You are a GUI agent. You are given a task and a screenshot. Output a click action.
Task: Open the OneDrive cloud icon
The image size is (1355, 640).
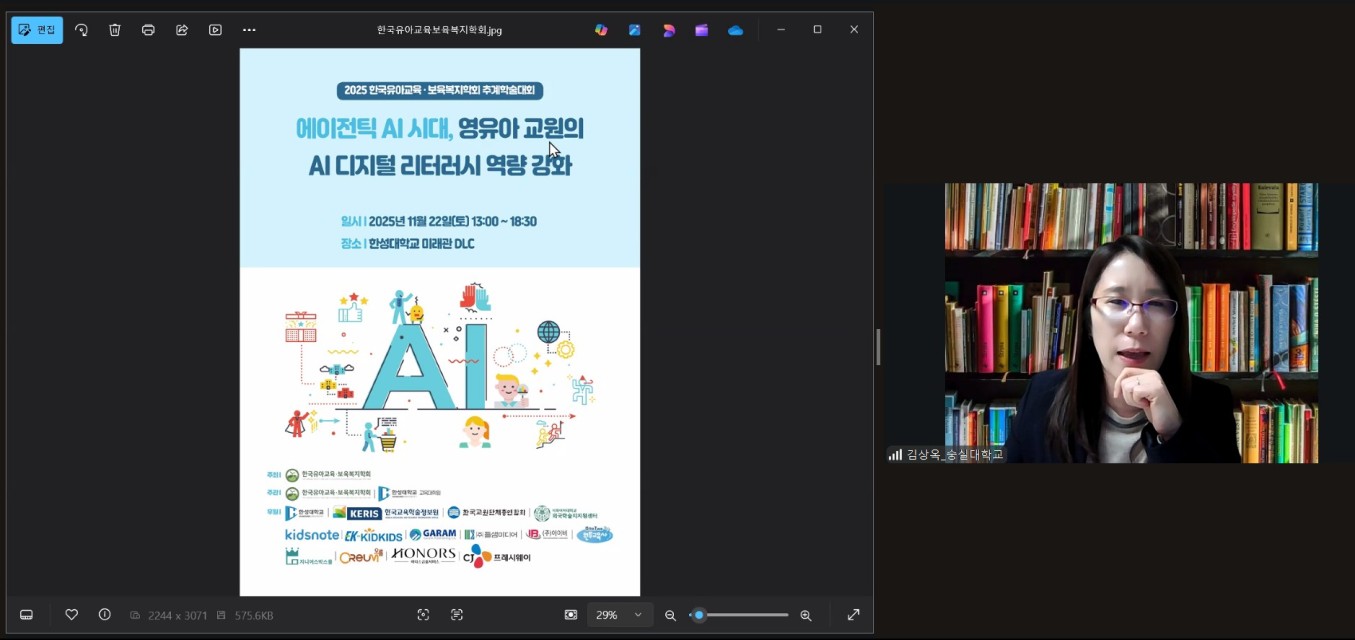coord(736,30)
